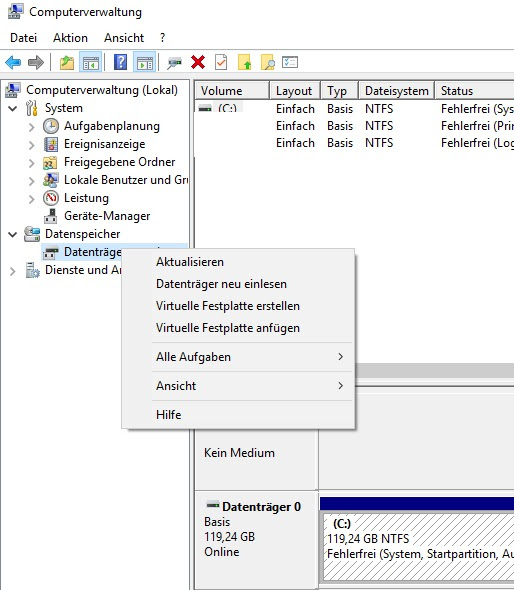
Task: Select the Fehlerfrei (Pri… volume row
Action: 354,126
